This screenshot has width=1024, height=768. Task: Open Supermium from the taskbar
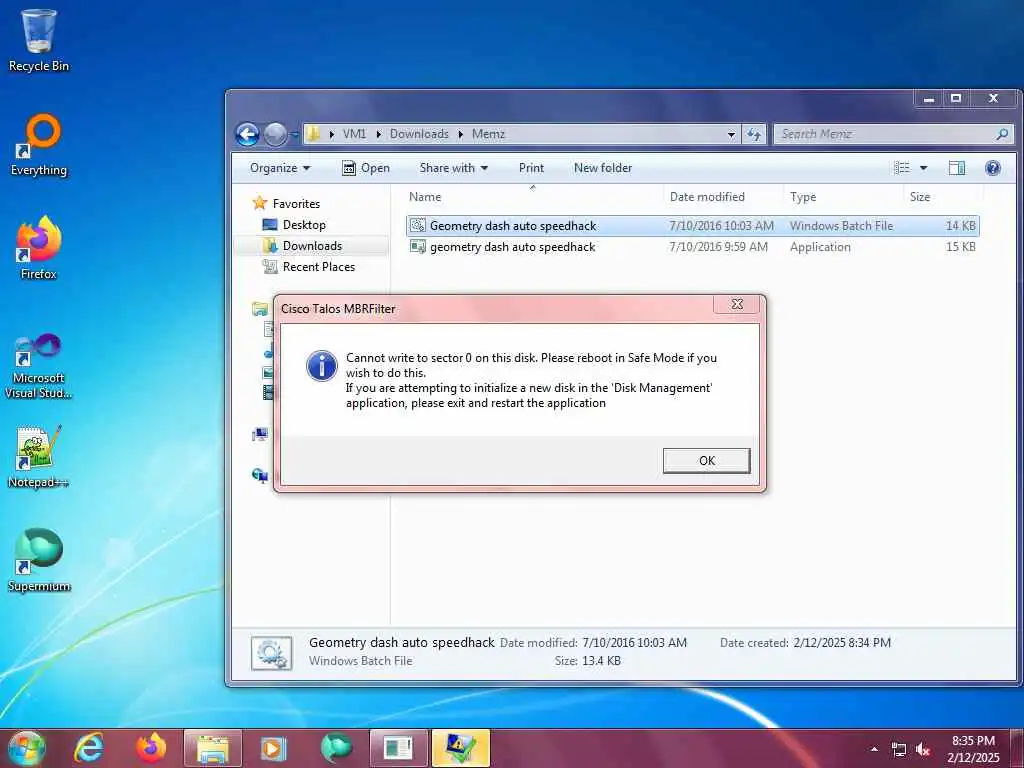[x=336, y=748]
